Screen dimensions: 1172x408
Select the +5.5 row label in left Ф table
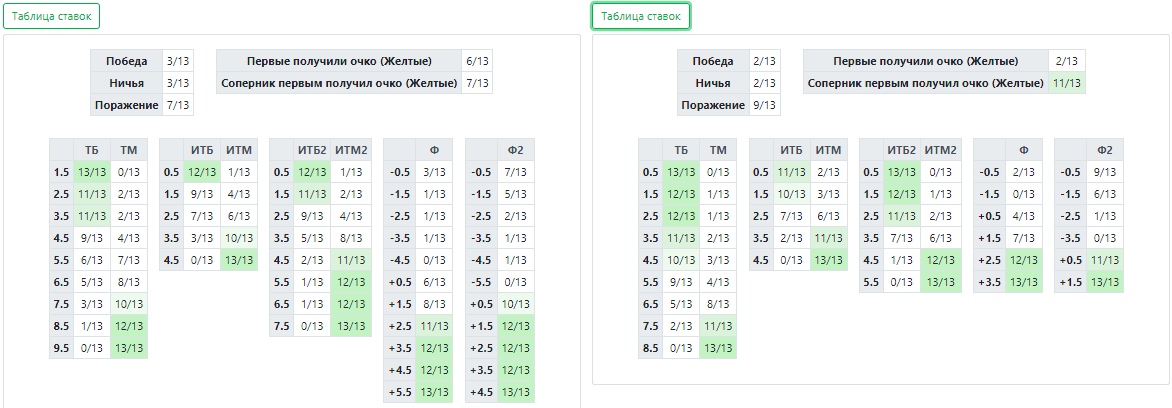(400, 392)
